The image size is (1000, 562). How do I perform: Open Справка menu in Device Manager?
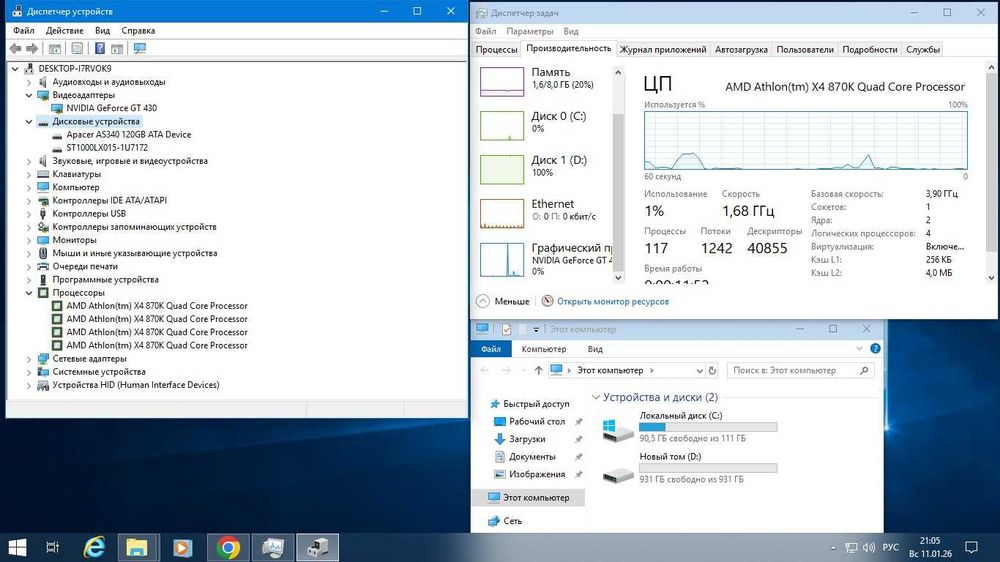138,31
